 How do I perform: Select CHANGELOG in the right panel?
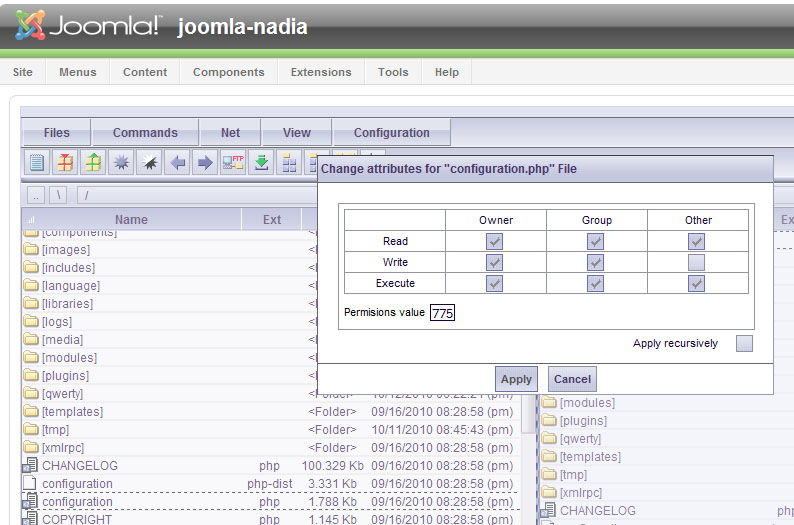tap(598, 510)
